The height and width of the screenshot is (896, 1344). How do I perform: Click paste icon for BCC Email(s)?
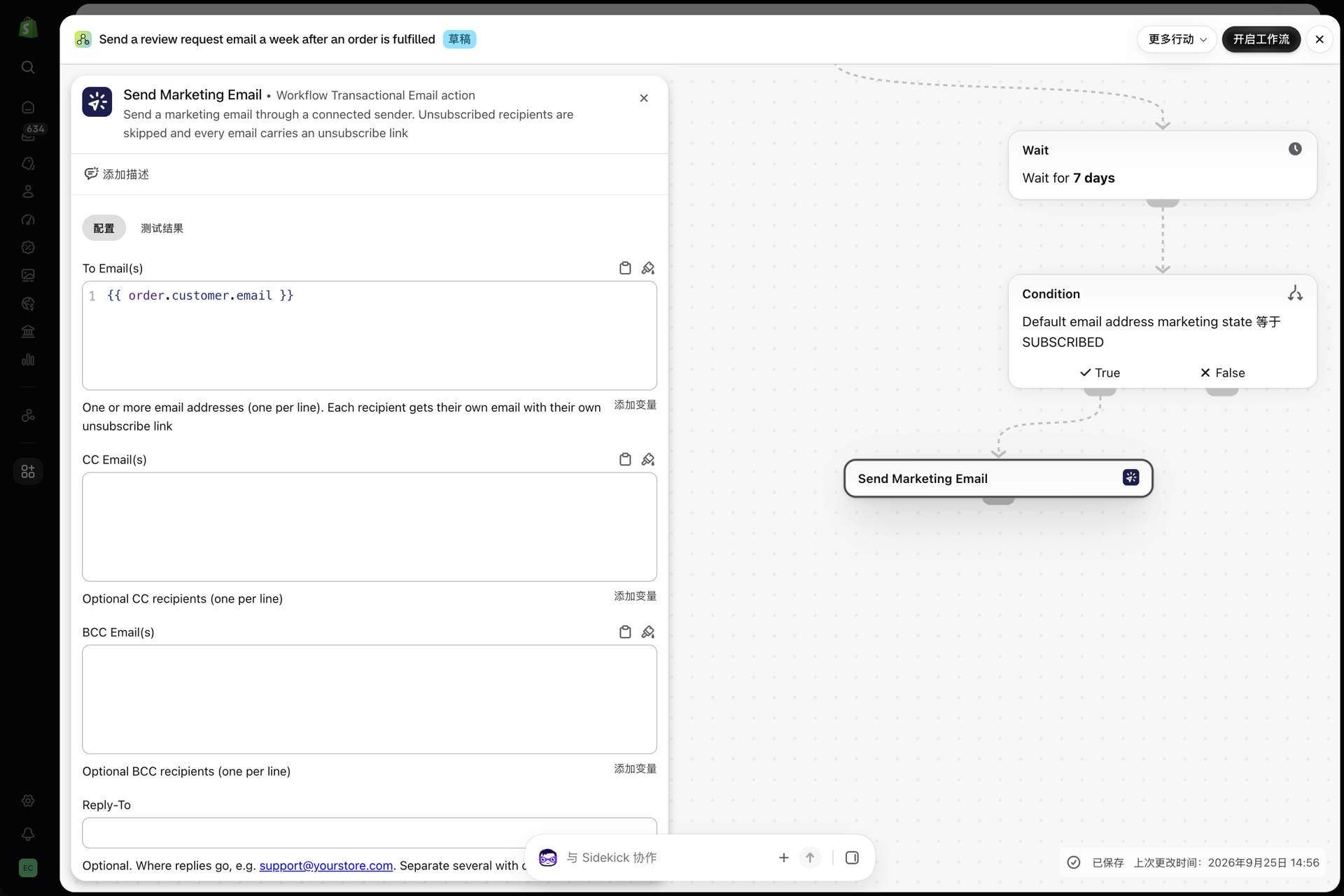[x=625, y=632]
